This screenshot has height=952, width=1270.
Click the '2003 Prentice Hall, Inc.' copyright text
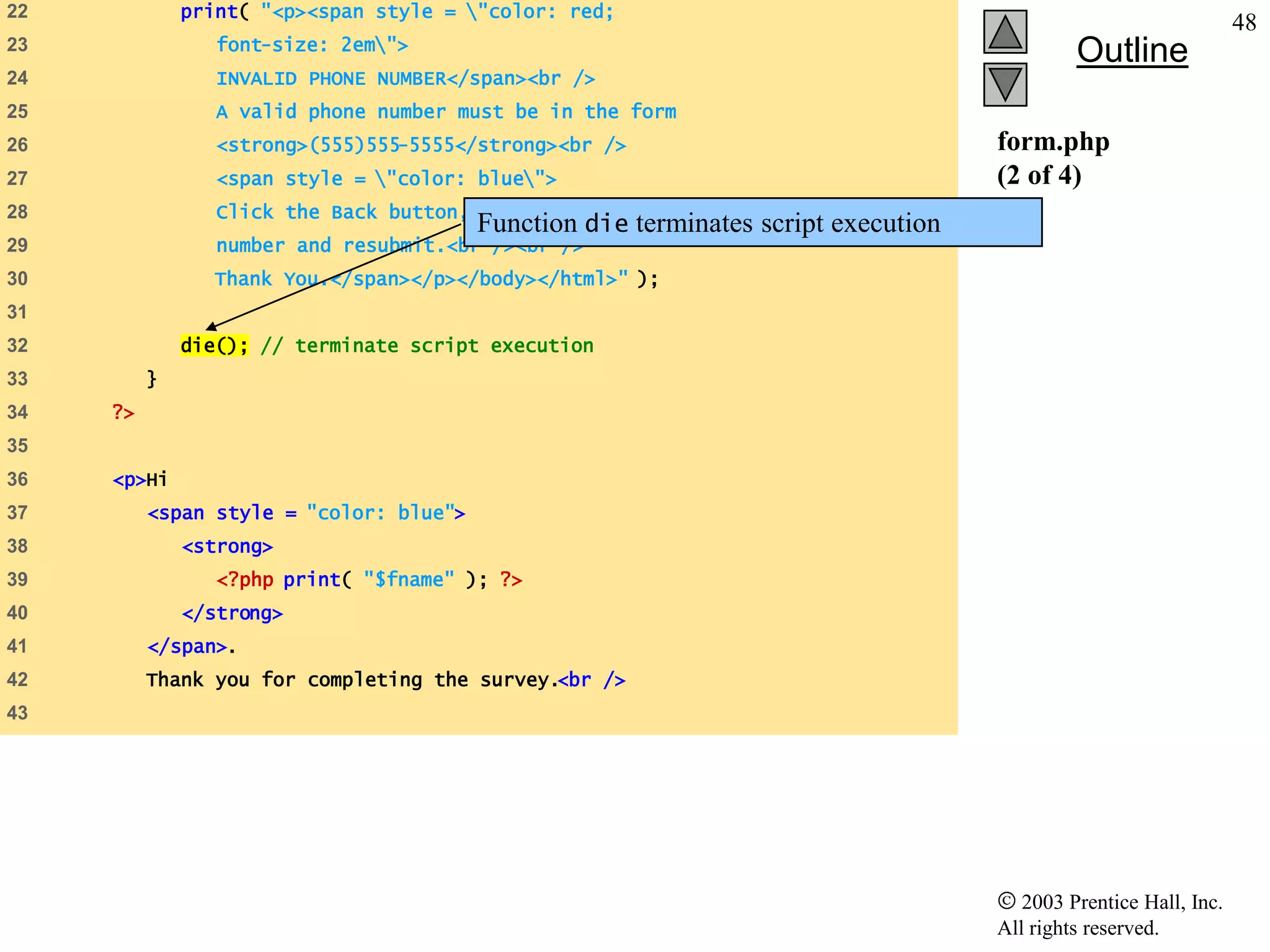1121,902
